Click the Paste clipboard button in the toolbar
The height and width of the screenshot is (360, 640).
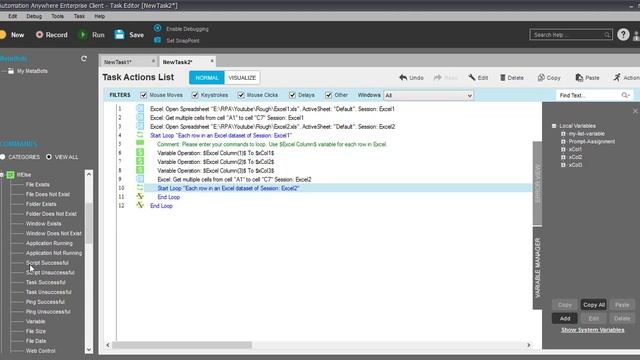pyautogui.click(x=587, y=78)
